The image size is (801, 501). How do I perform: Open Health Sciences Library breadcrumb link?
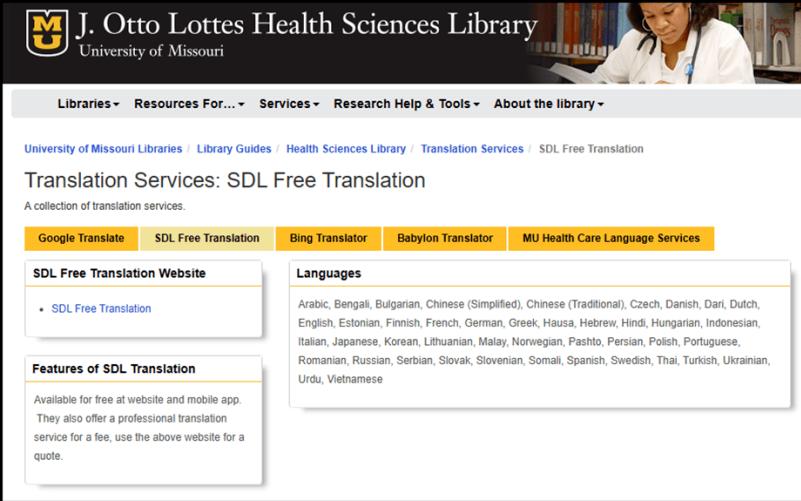tap(346, 149)
